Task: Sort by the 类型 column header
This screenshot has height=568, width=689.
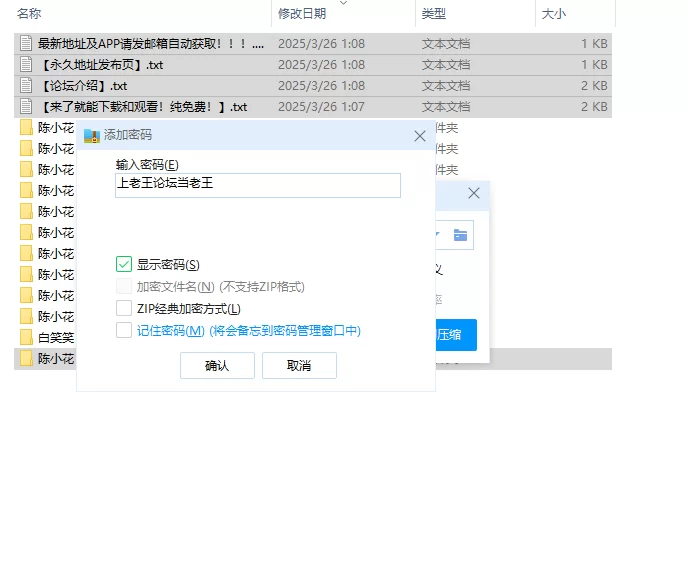Action: (434, 14)
